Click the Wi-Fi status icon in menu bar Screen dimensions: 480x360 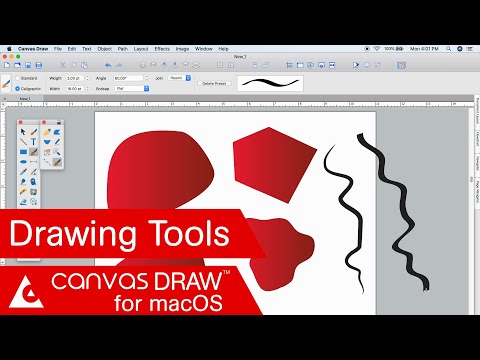point(377,49)
